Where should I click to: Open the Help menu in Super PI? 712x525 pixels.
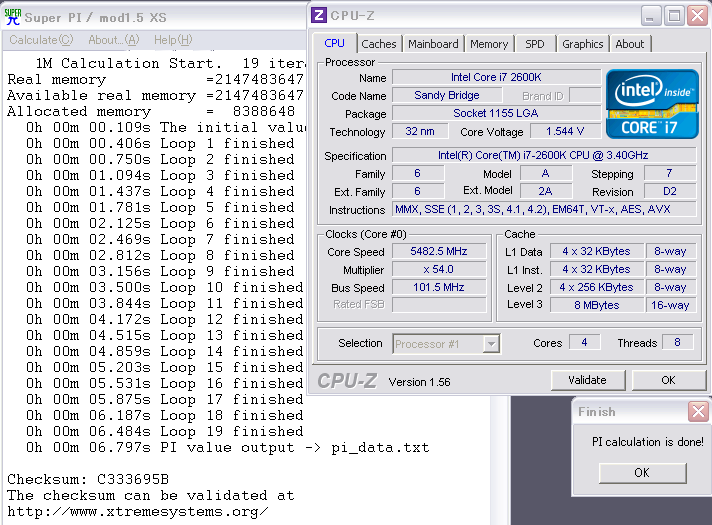coord(173,40)
